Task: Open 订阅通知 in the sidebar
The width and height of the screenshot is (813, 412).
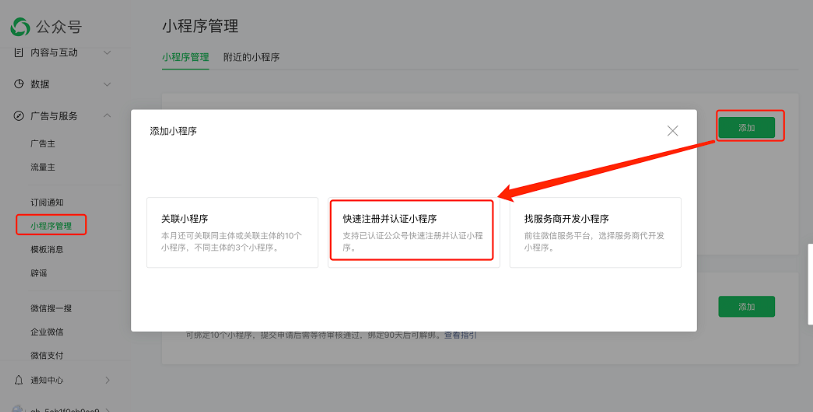Action: pos(47,202)
